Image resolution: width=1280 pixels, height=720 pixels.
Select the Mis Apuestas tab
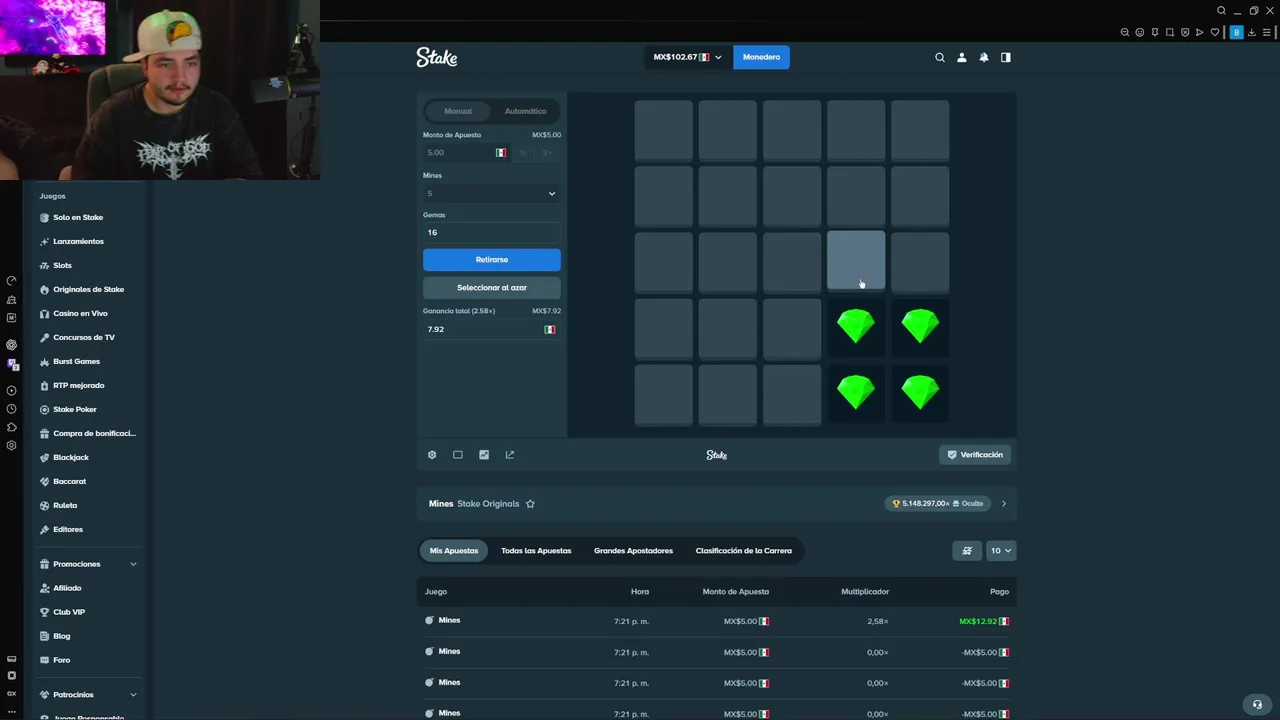pyautogui.click(x=454, y=551)
